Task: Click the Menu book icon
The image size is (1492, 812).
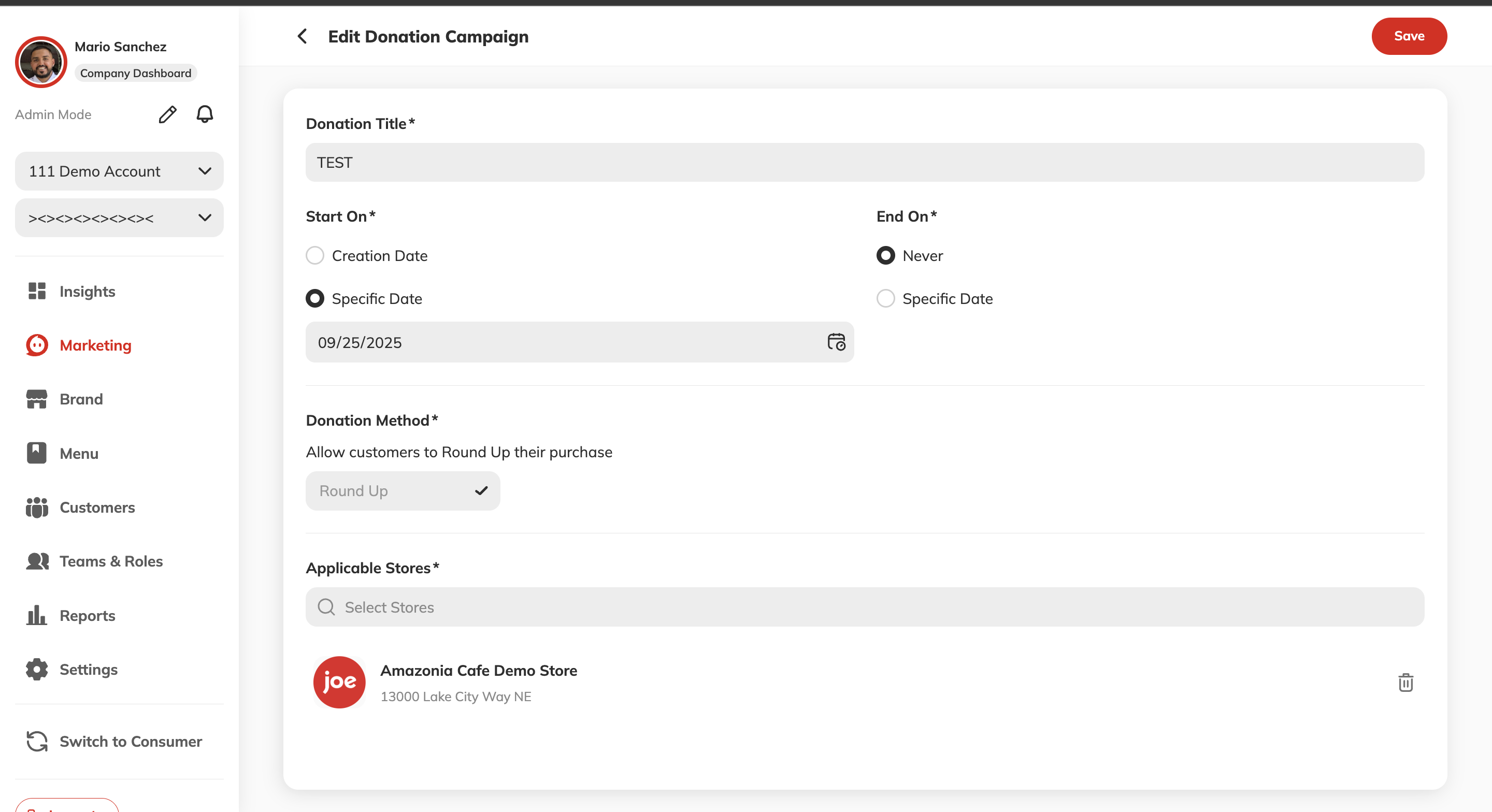Action: (36, 453)
